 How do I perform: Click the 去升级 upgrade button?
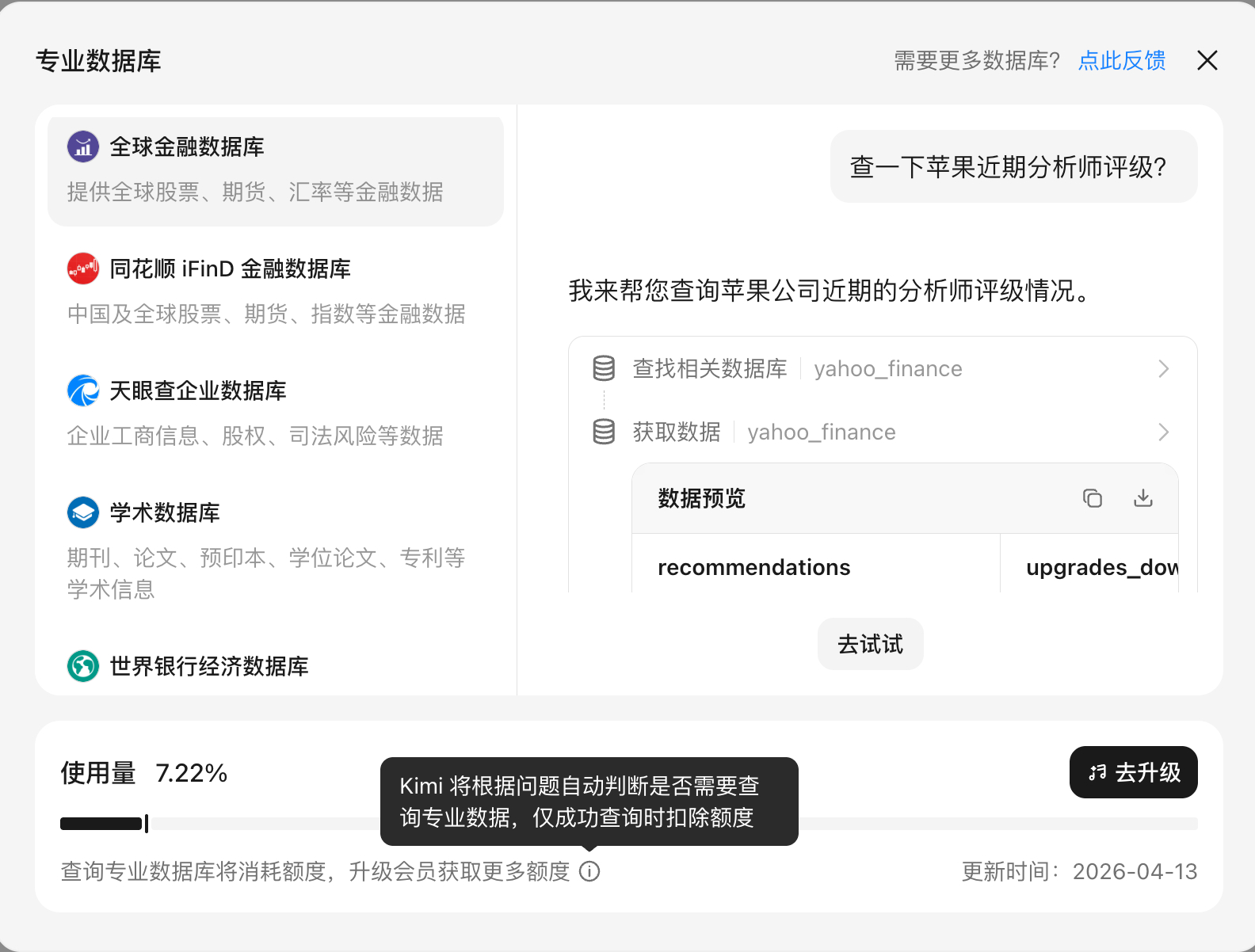click(x=1134, y=772)
